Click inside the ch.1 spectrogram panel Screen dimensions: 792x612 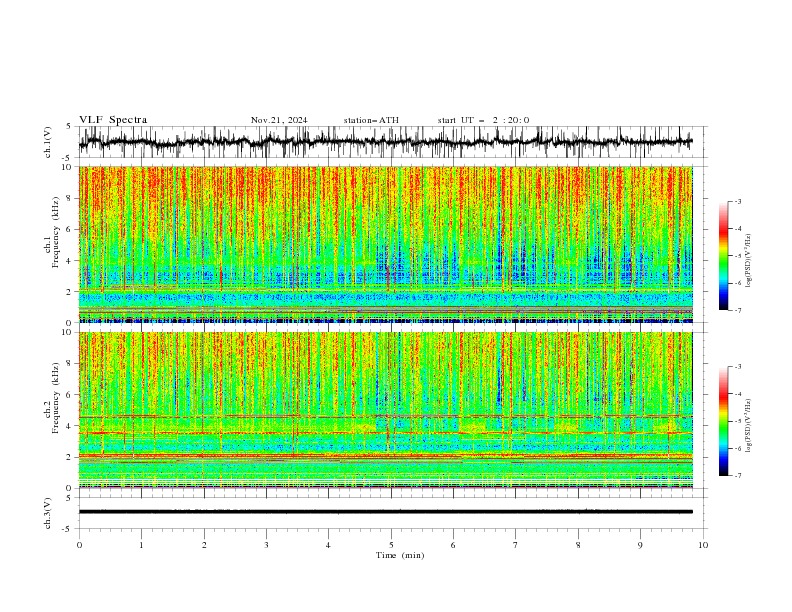click(x=385, y=244)
